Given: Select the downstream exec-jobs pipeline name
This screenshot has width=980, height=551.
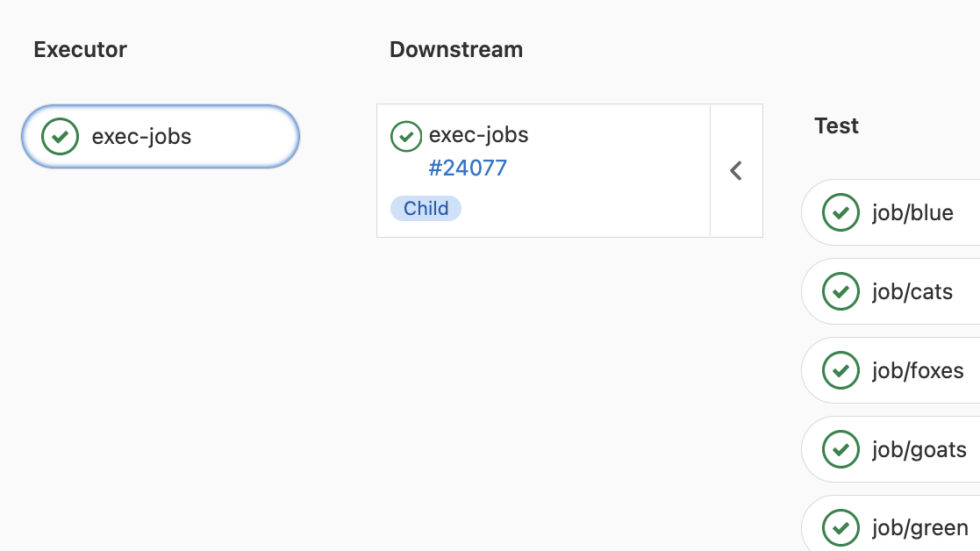Looking at the screenshot, I should [478, 135].
